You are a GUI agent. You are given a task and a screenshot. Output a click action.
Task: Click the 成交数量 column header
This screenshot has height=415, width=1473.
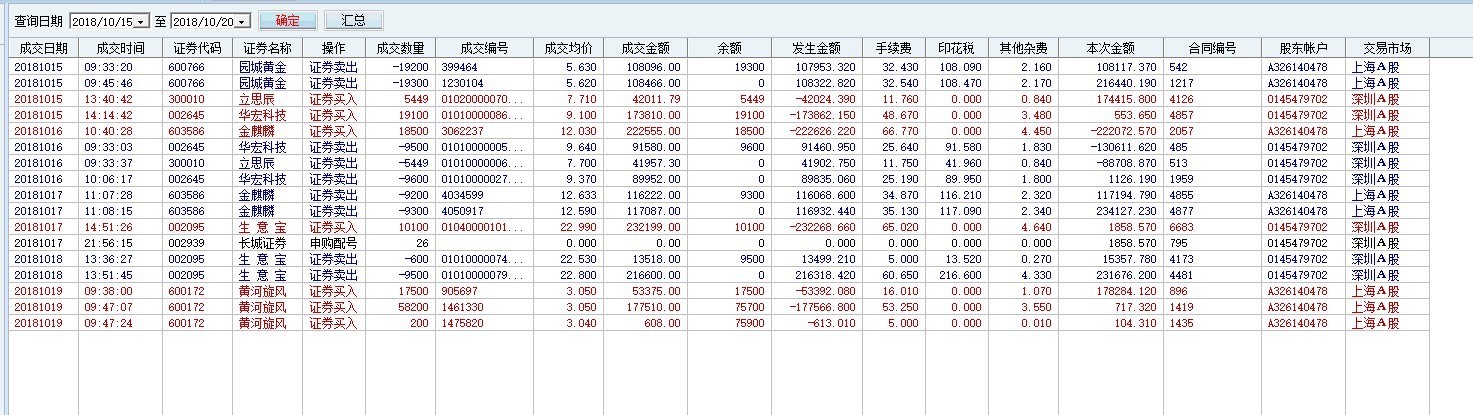point(399,47)
